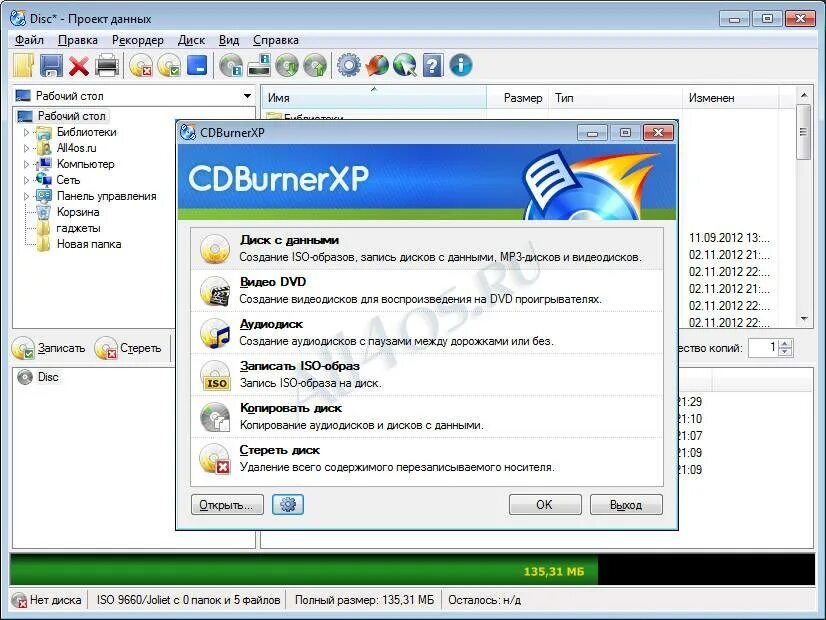This screenshot has height=620, width=826.
Task: Click burn disc toolbar icon with green check
Action: tap(169, 66)
